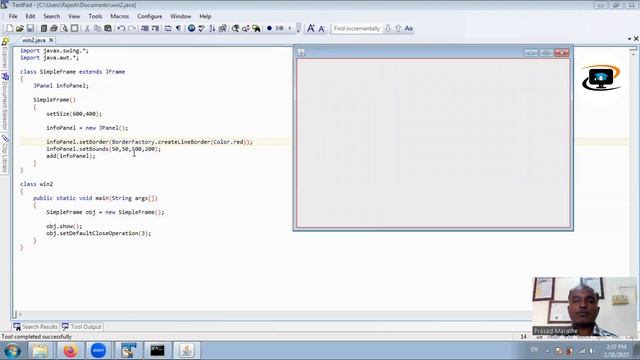Open the Configure menu
The width and height of the screenshot is (640, 360).
coord(149,16)
